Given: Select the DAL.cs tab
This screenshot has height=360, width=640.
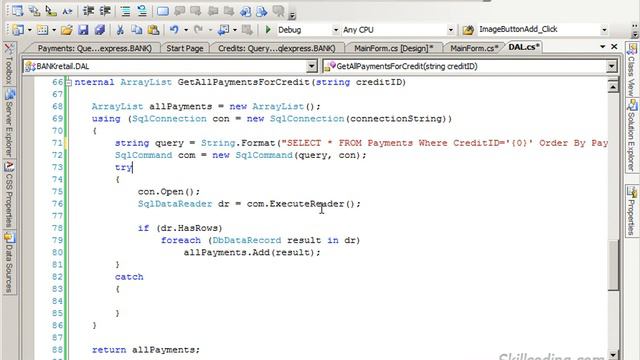Looking at the screenshot, I should [x=524, y=47].
